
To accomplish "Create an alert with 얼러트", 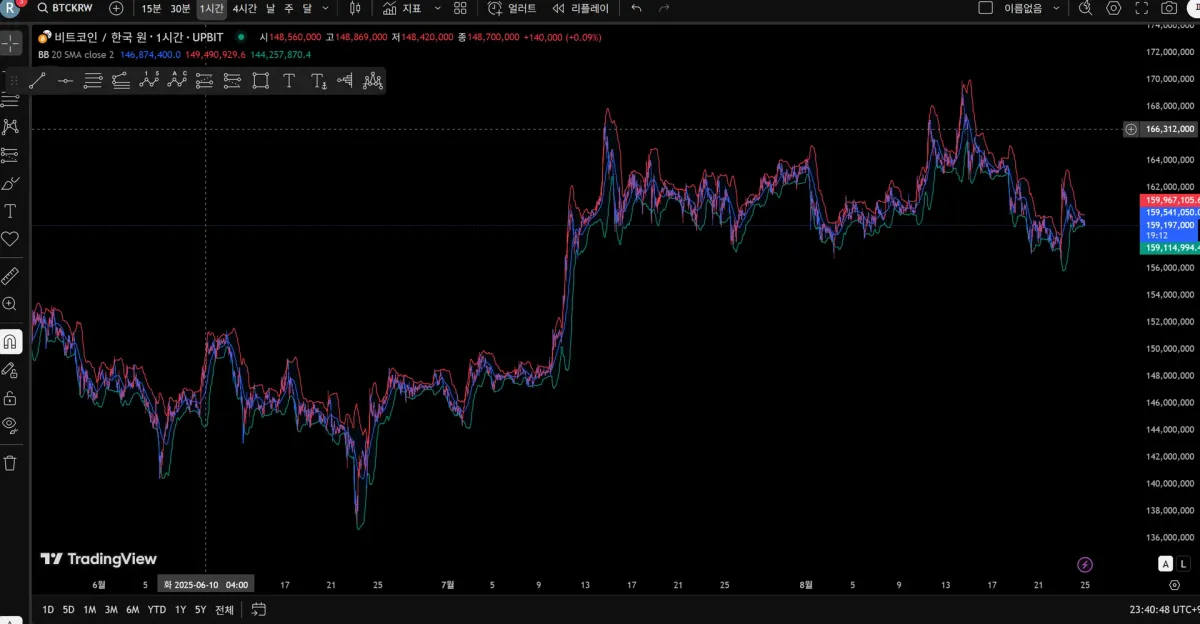I will (512, 8).
